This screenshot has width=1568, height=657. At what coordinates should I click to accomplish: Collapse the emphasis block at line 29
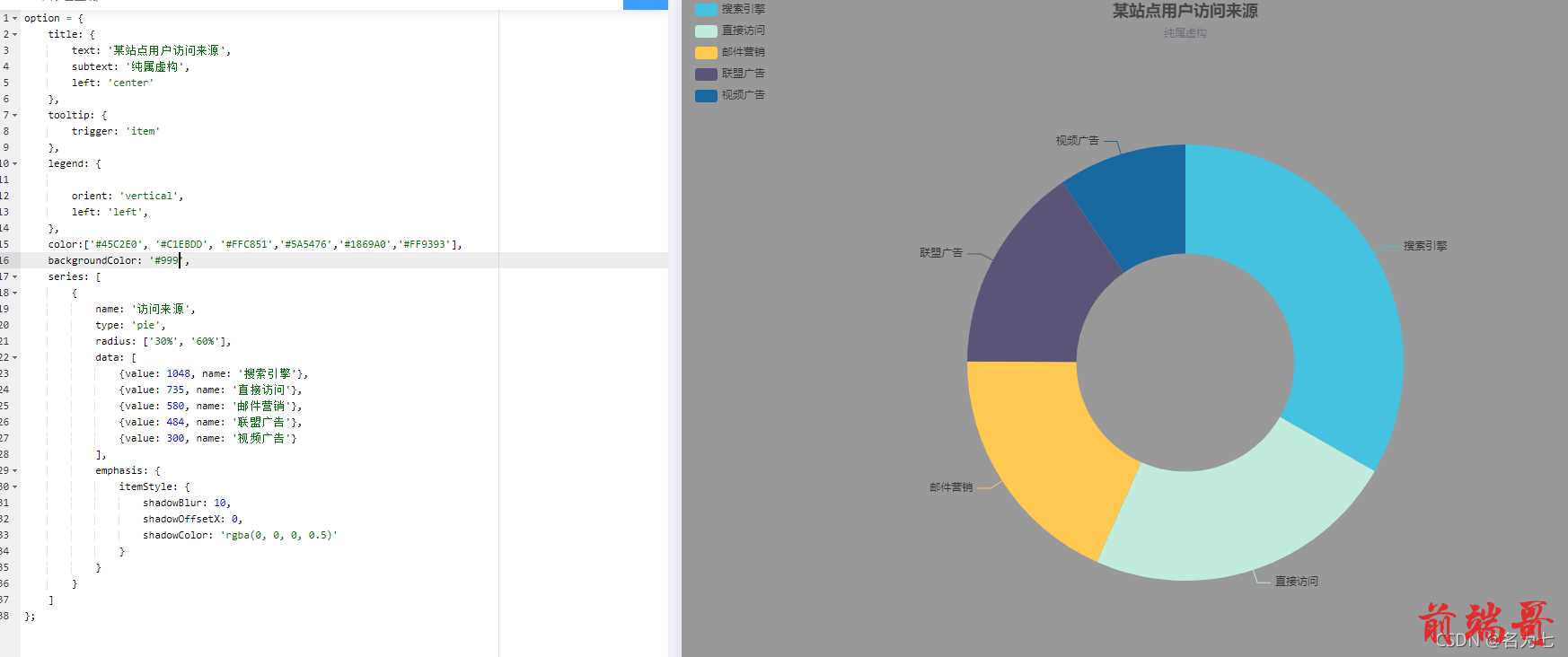[x=14, y=470]
